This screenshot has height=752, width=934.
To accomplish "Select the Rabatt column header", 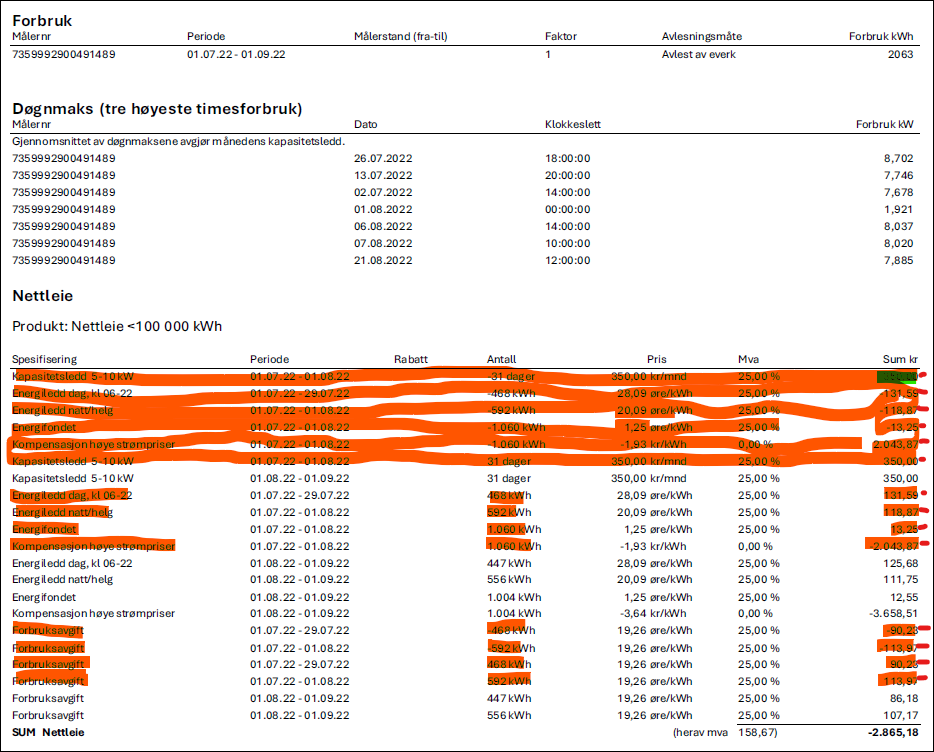I will (410, 359).
